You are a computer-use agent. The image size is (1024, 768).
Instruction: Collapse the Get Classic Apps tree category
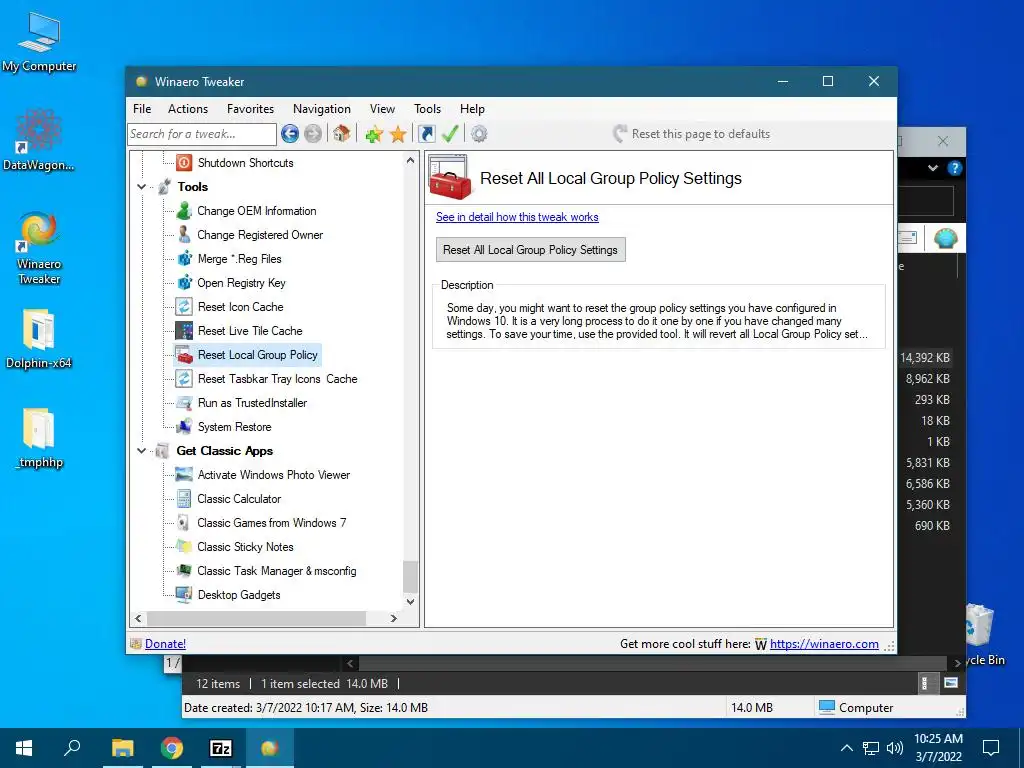pos(141,451)
